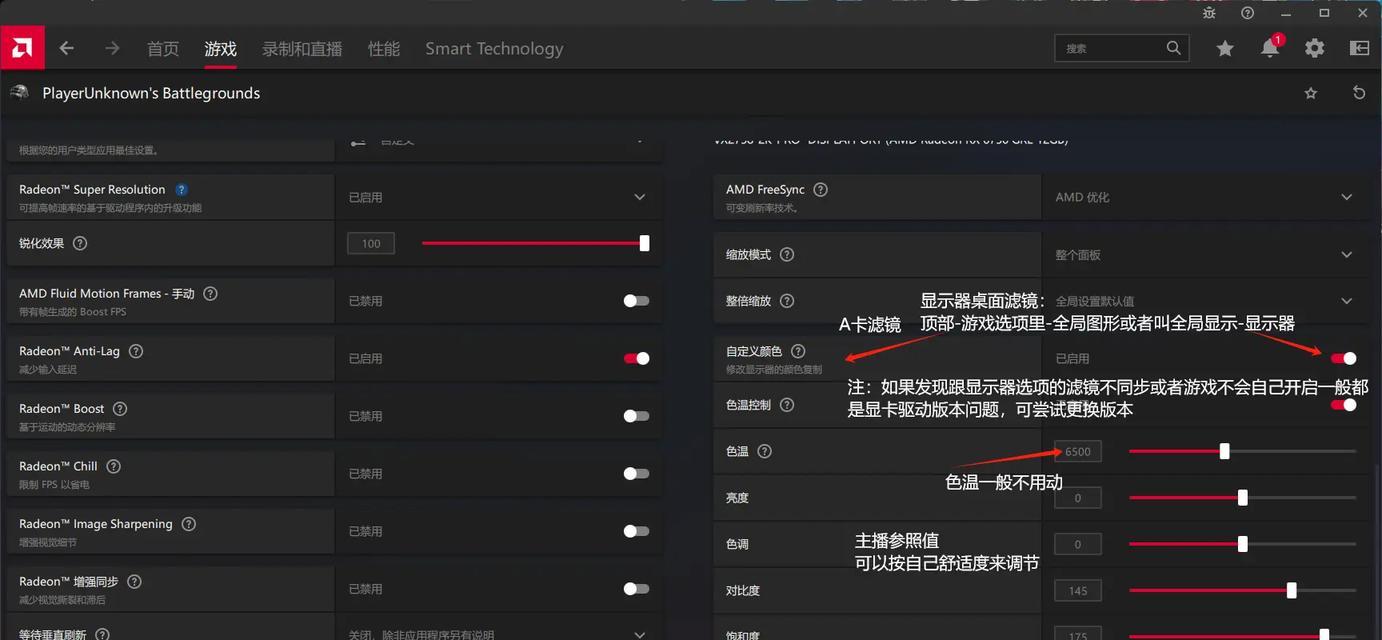
Task: Enable Radeon Boost switch
Action: point(636,416)
